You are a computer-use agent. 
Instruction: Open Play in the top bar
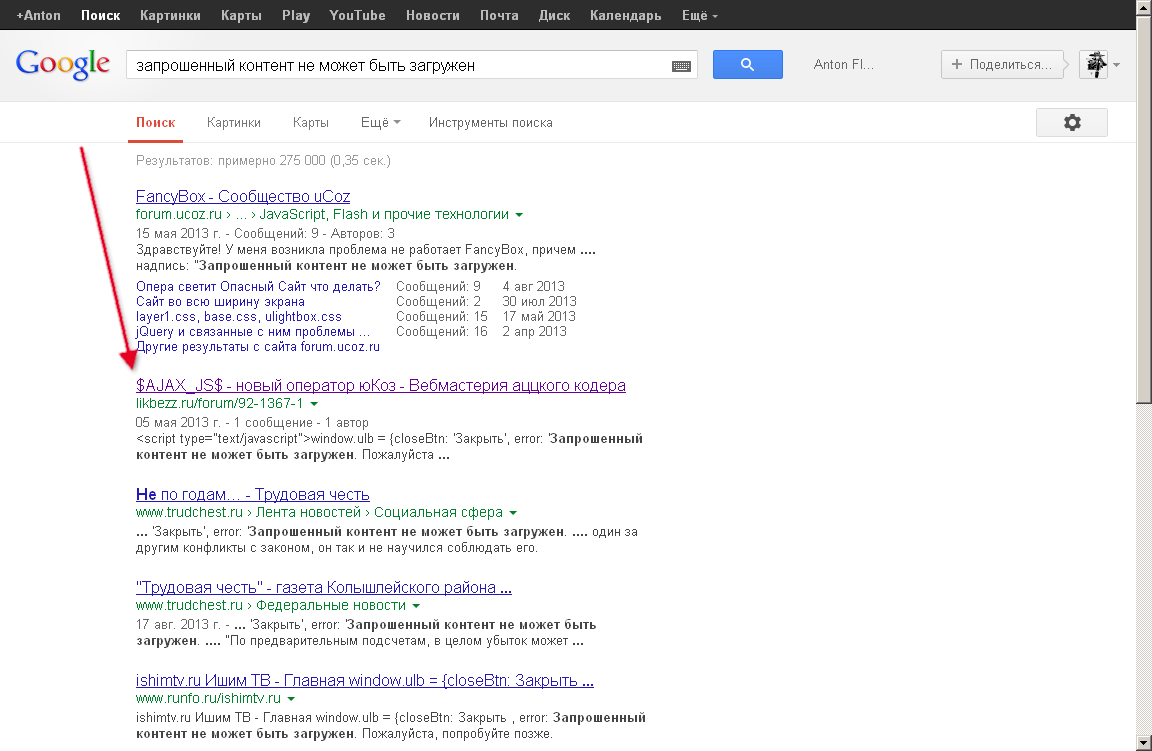[296, 15]
